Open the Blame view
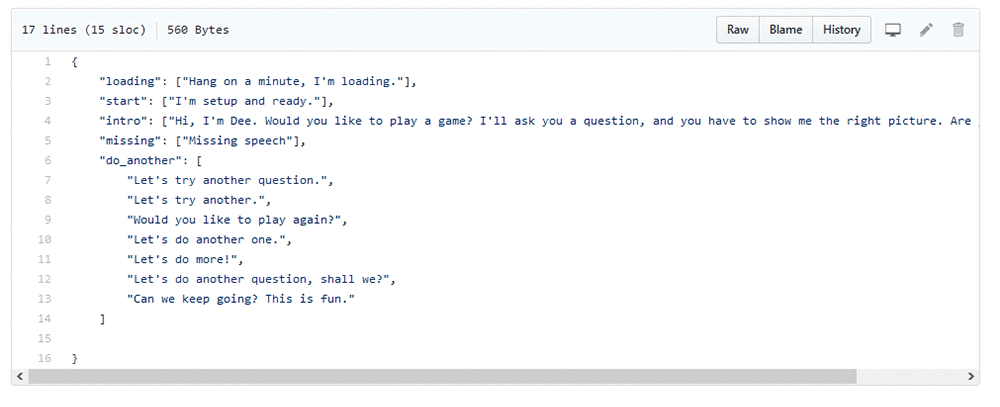This screenshot has height=407, width=1000. click(x=786, y=29)
